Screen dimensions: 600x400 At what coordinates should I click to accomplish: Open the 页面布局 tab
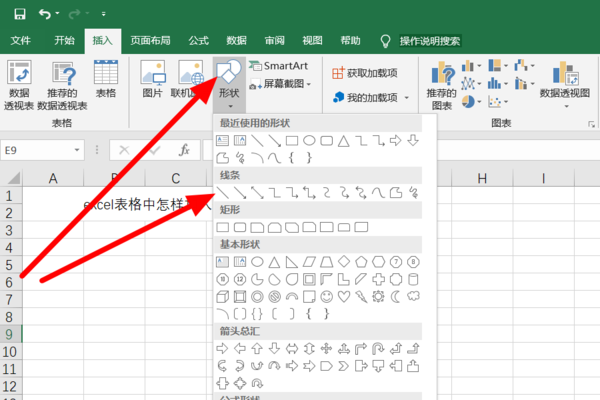tap(150, 41)
